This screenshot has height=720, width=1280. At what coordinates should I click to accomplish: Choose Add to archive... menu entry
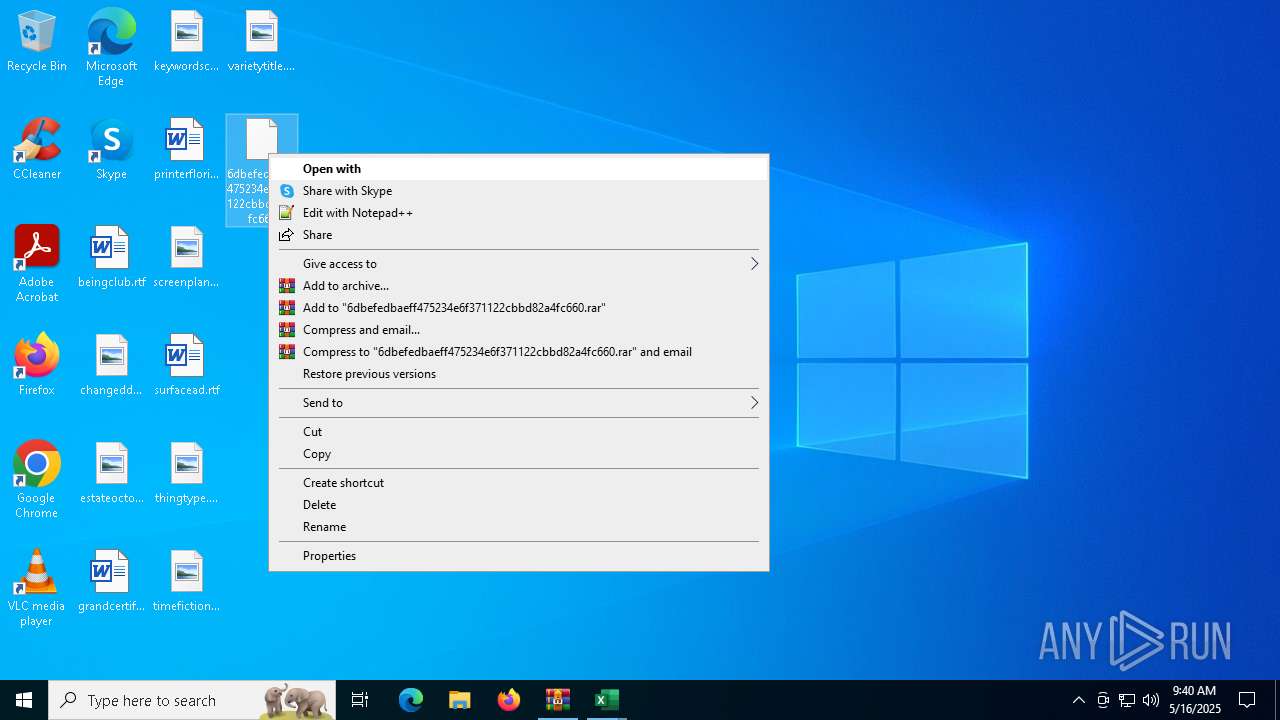click(x=519, y=286)
